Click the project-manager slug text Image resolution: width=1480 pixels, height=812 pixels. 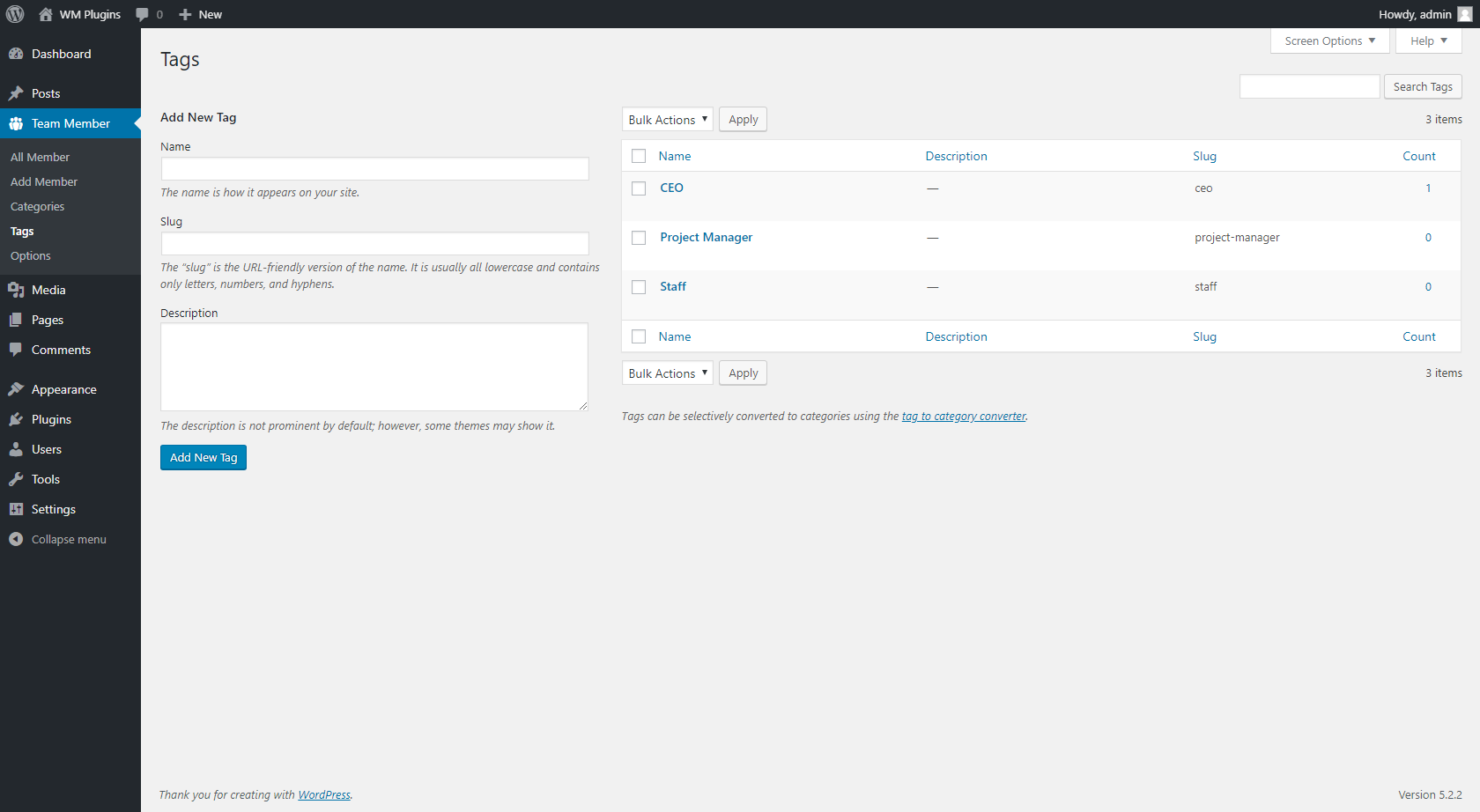coord(1237,237)
